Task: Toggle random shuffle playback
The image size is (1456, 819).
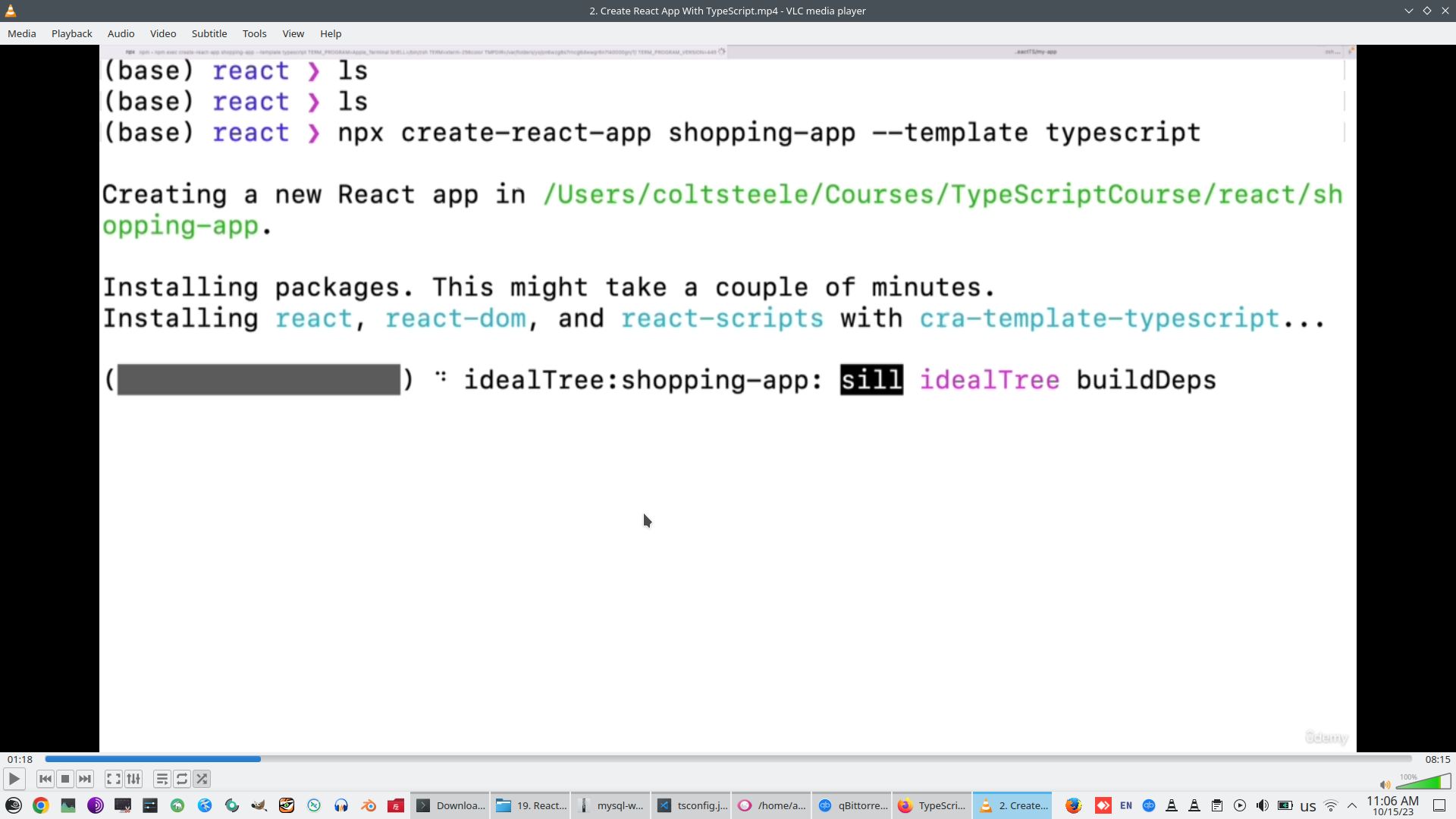Action: click(x=202, y=779)
